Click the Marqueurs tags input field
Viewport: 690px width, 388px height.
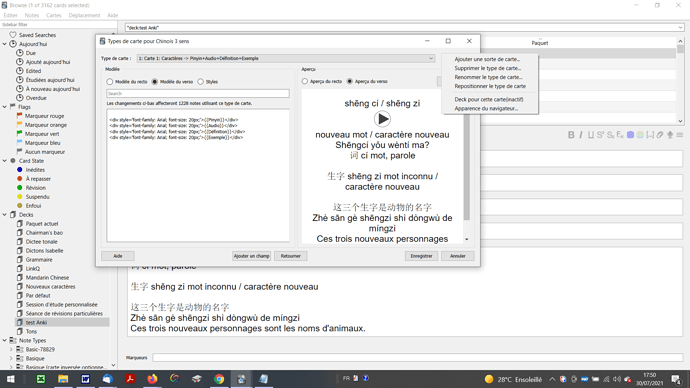[418, 358]
